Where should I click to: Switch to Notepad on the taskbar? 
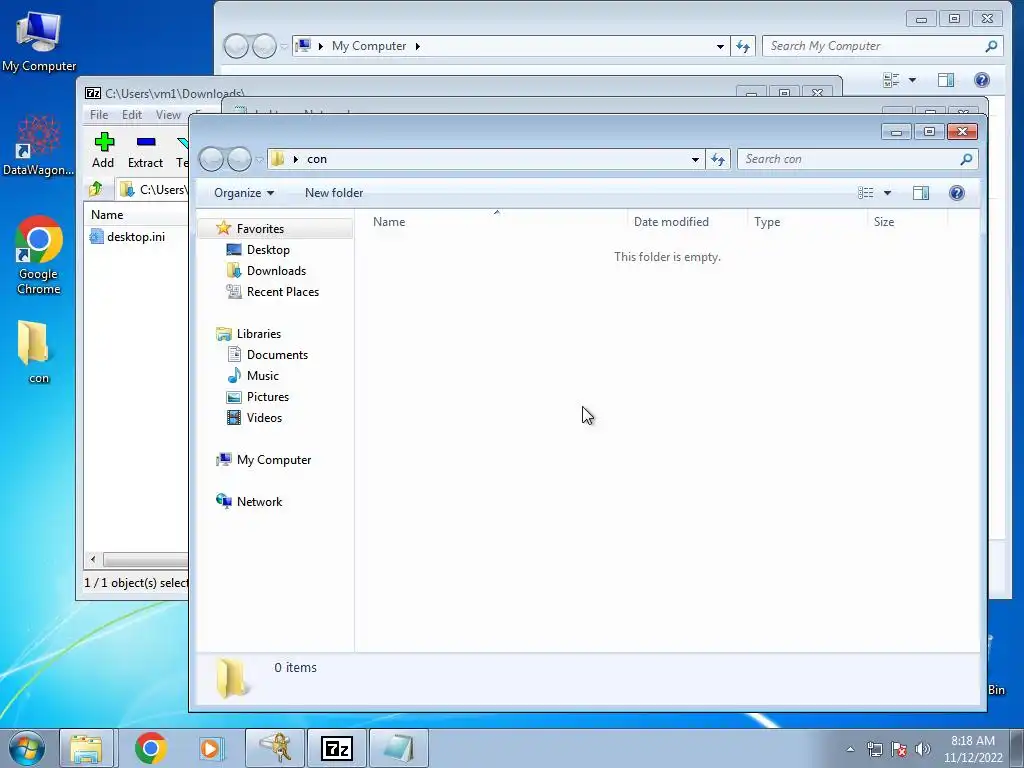(x=399, y=748)
